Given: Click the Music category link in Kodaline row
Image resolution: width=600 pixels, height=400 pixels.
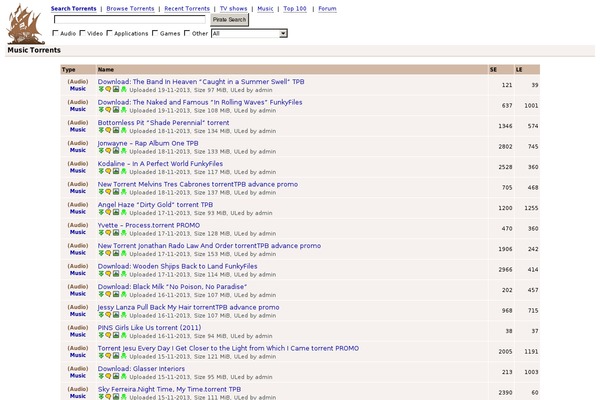Looking at the screenshot, I should (78, 171).
